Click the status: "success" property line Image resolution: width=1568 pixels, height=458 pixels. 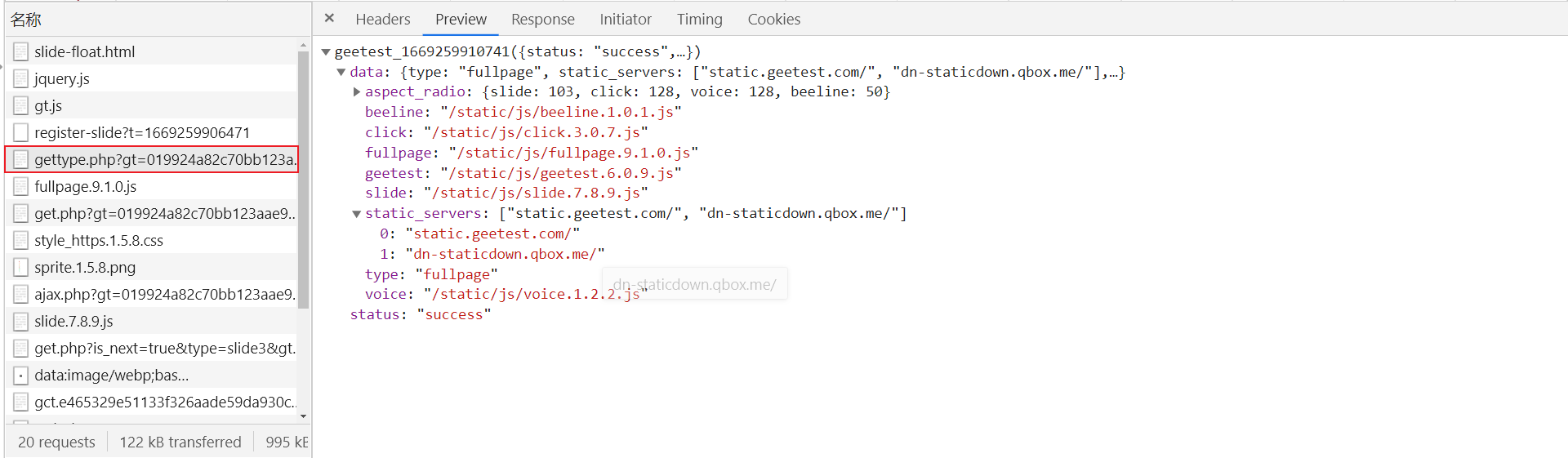421,315
